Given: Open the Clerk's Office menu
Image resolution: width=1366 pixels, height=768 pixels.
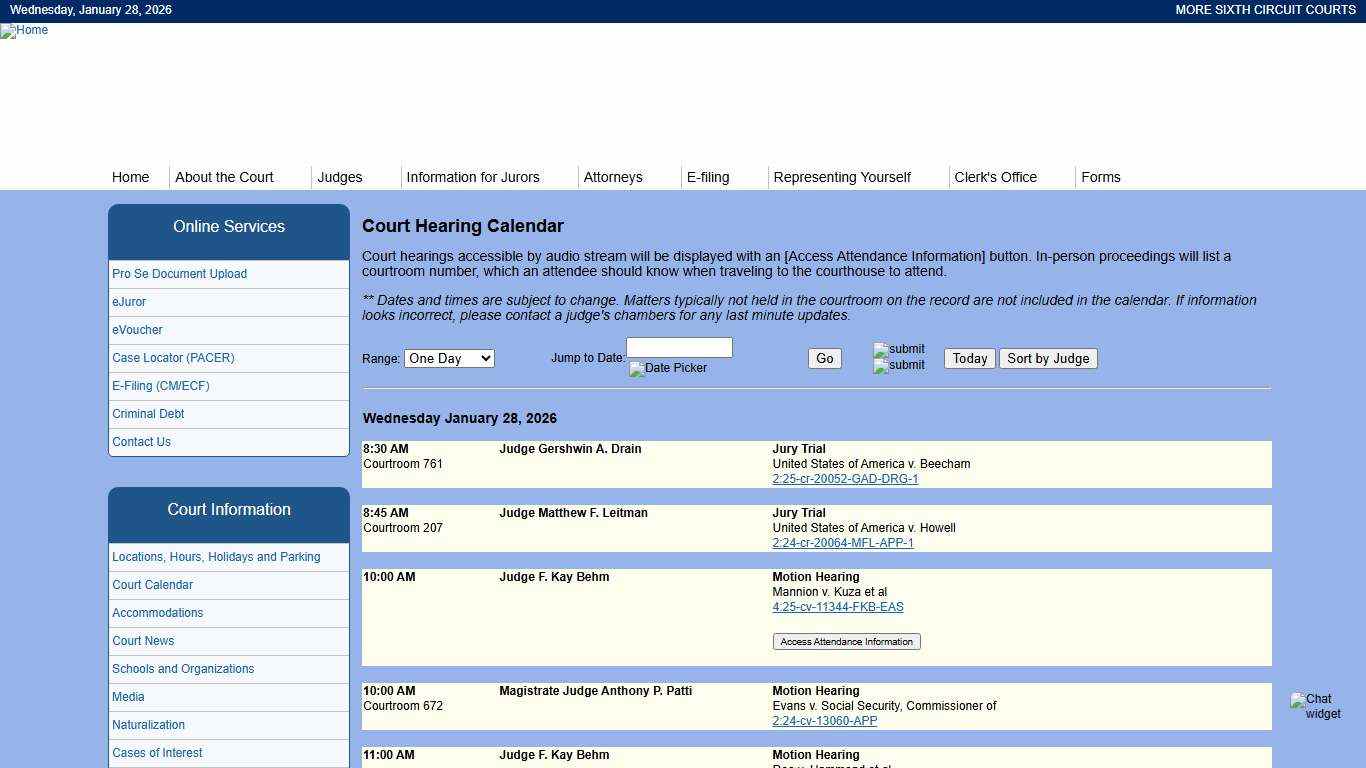Looking at the screenshot, I should pyautogui.click(x=995, y=177).
